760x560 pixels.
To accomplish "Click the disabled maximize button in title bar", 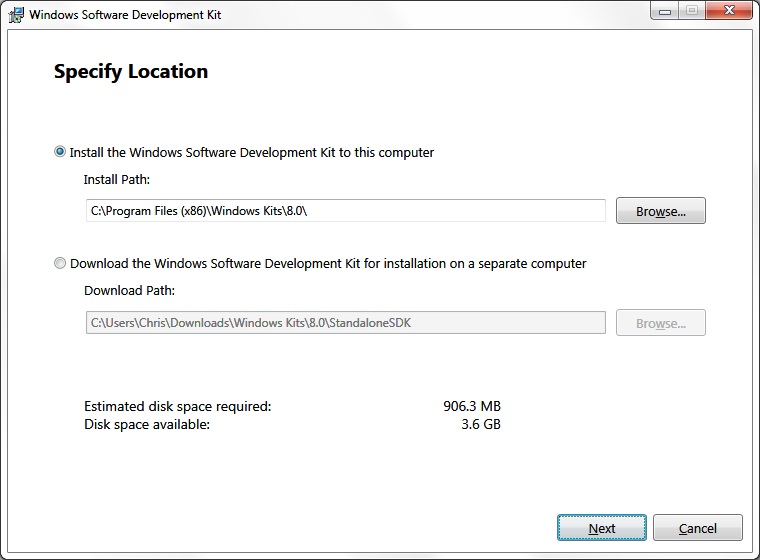I will (692, 11).
